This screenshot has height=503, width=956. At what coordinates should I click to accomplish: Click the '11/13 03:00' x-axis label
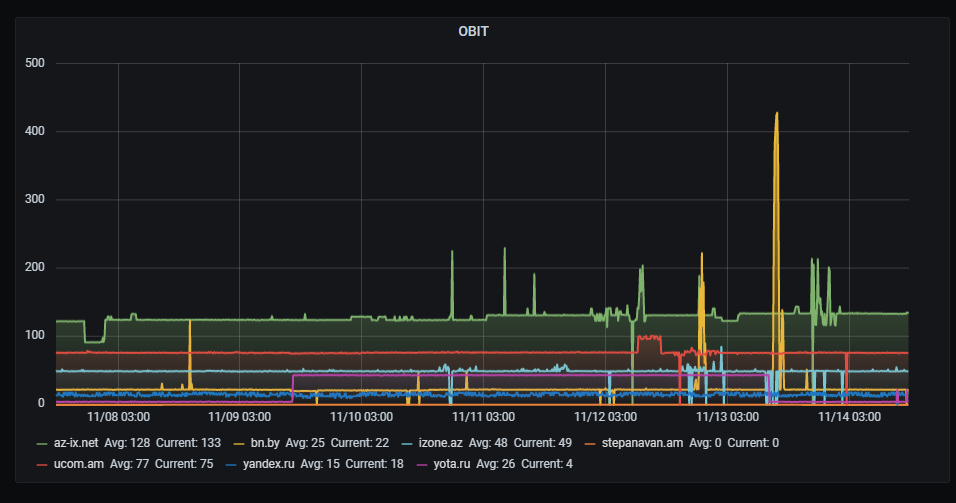727,417
